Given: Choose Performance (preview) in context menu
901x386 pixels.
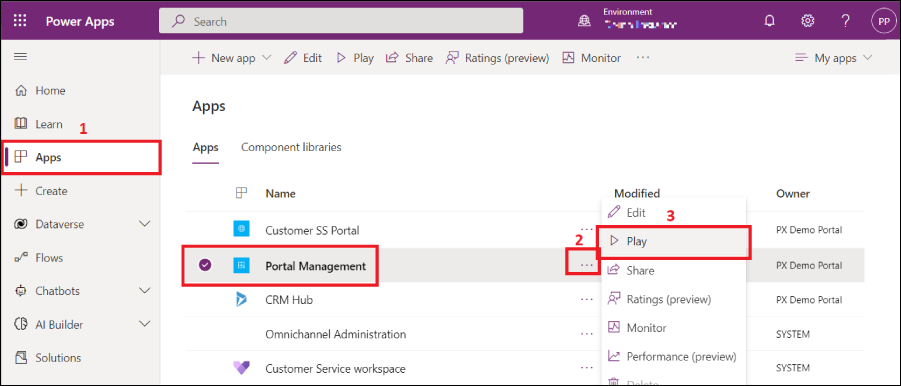Looking at the screenshot, I should pyautogui.click(x=673, y=356).
